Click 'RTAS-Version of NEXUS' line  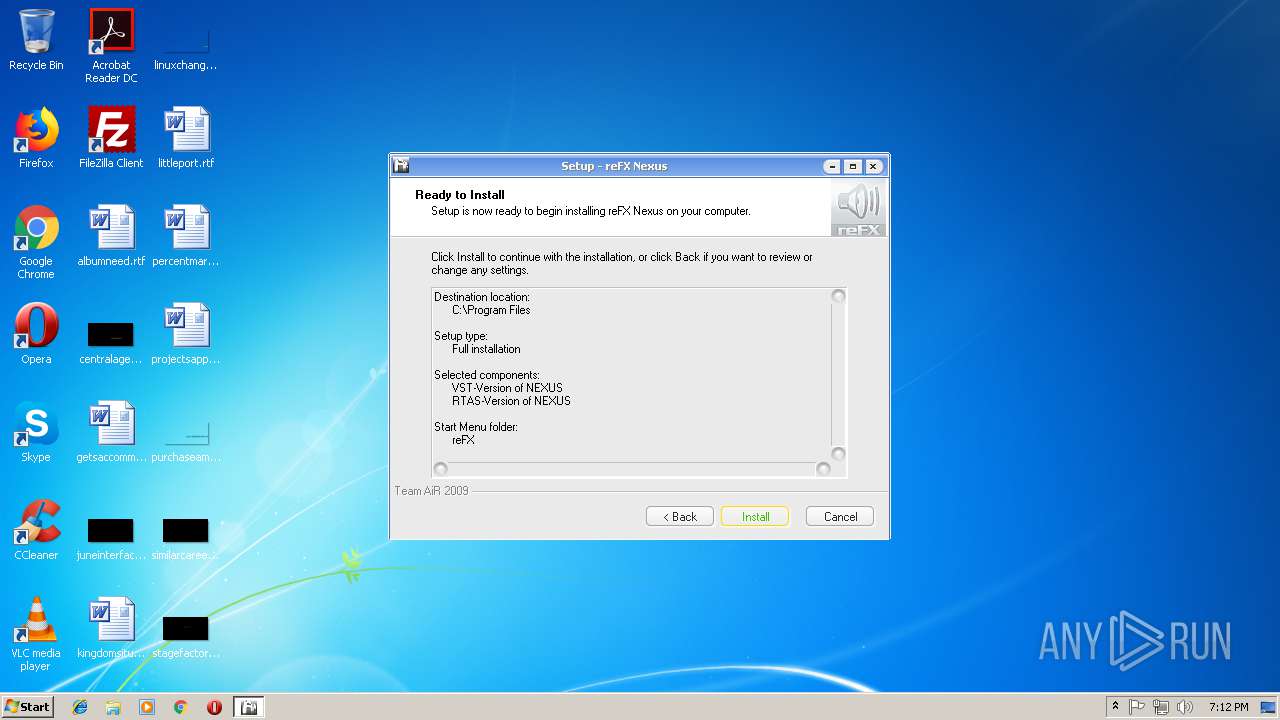click(x=511, y=401)
